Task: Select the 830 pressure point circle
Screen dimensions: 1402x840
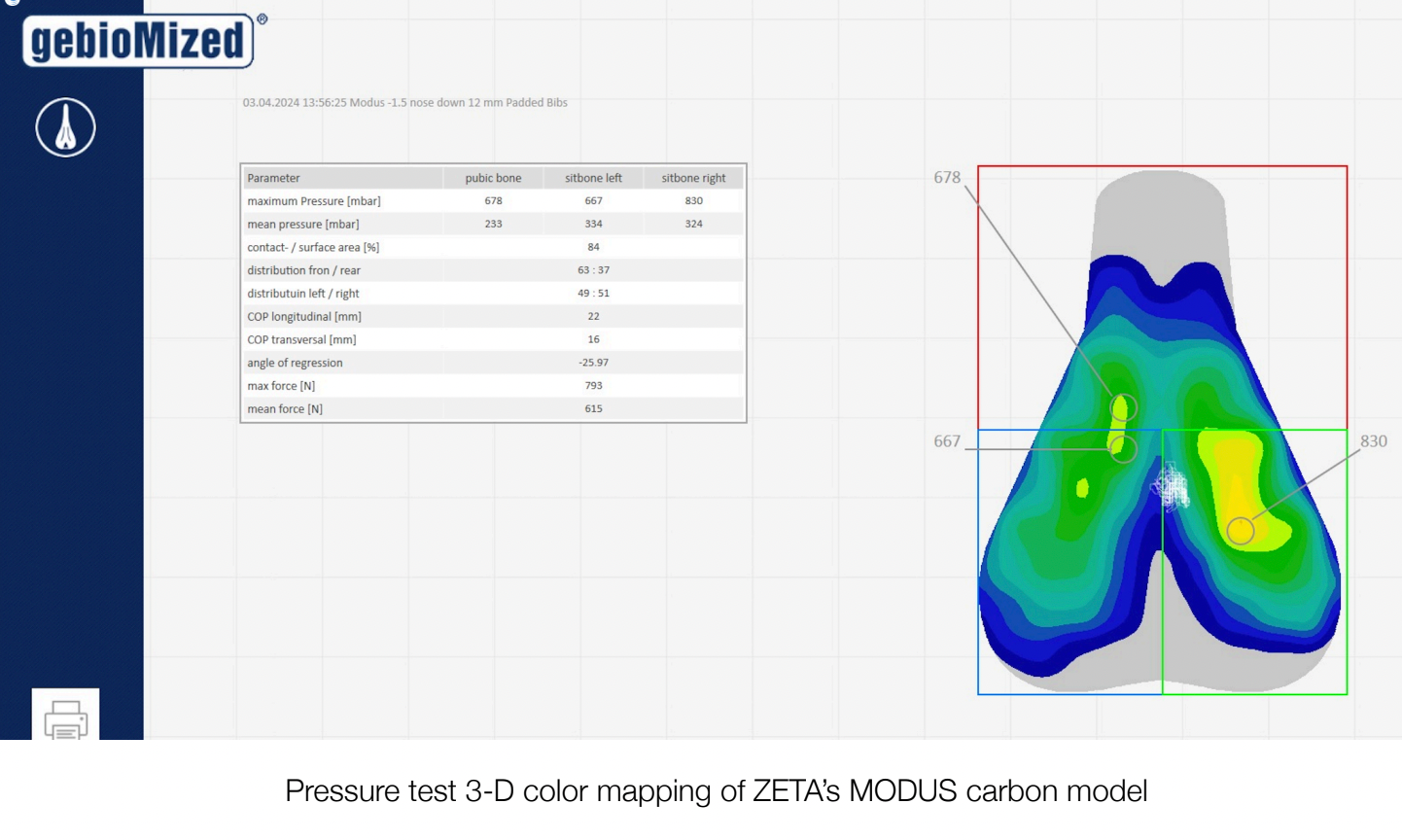Action: (1240, 531)
